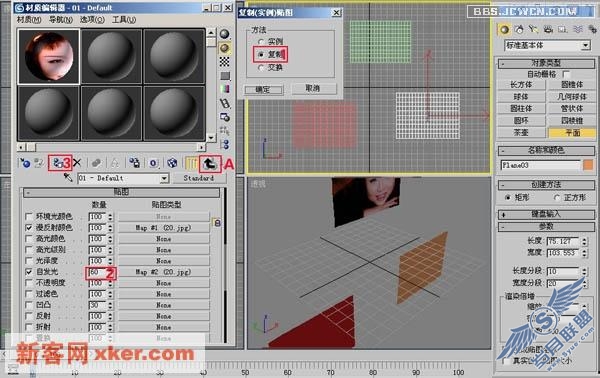Open the 材质(M) menu

(x=29, y=20)
